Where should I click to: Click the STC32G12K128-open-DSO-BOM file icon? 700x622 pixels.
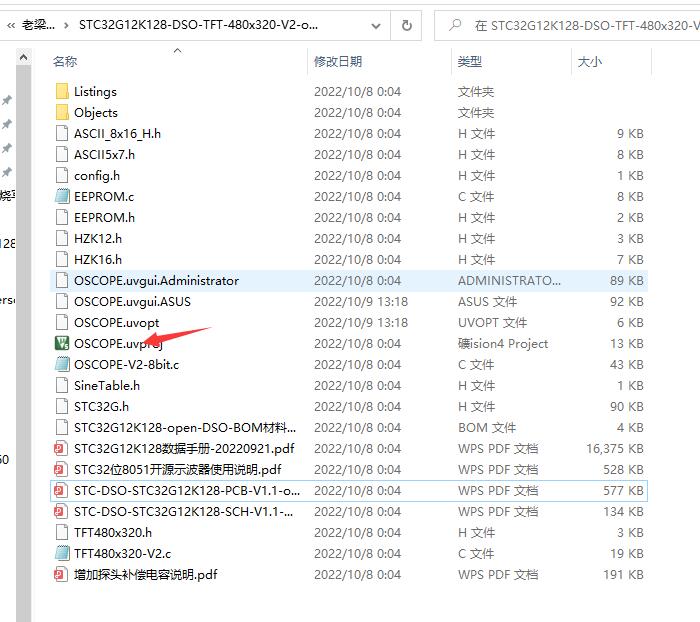62,427
